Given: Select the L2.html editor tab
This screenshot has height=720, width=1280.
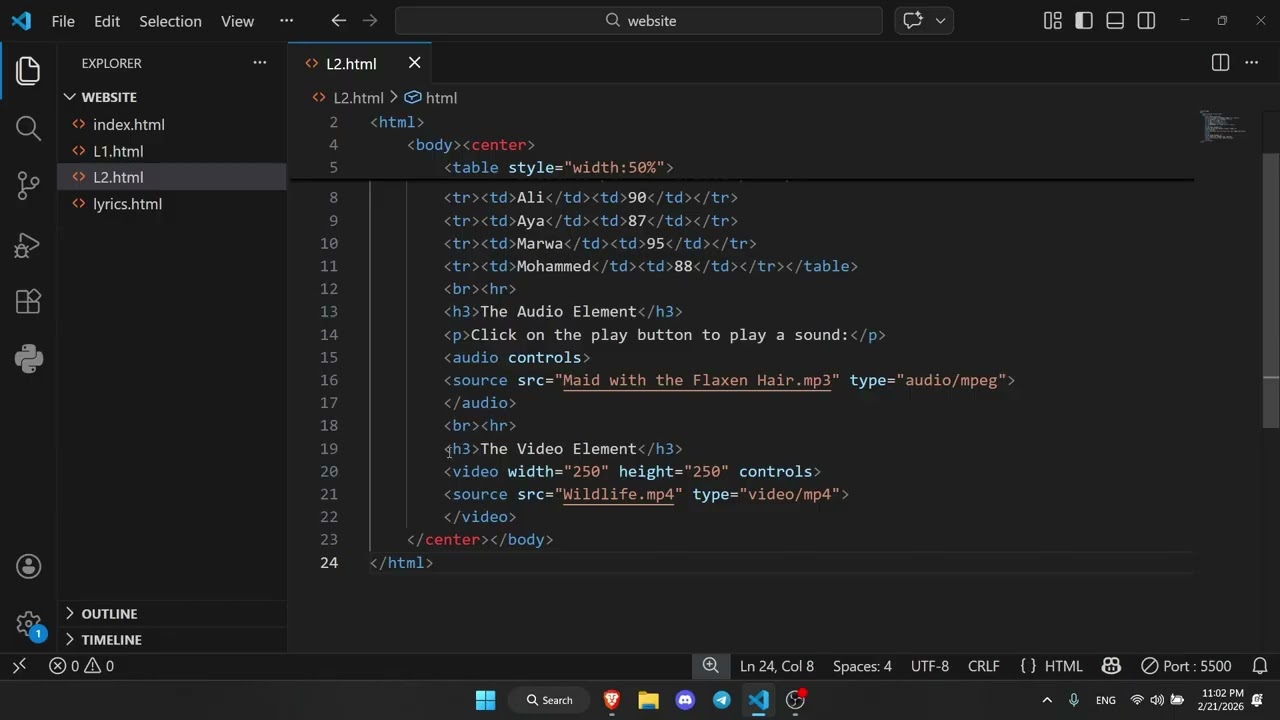Looking at the screenshot, I should click(x=360, y=63).
